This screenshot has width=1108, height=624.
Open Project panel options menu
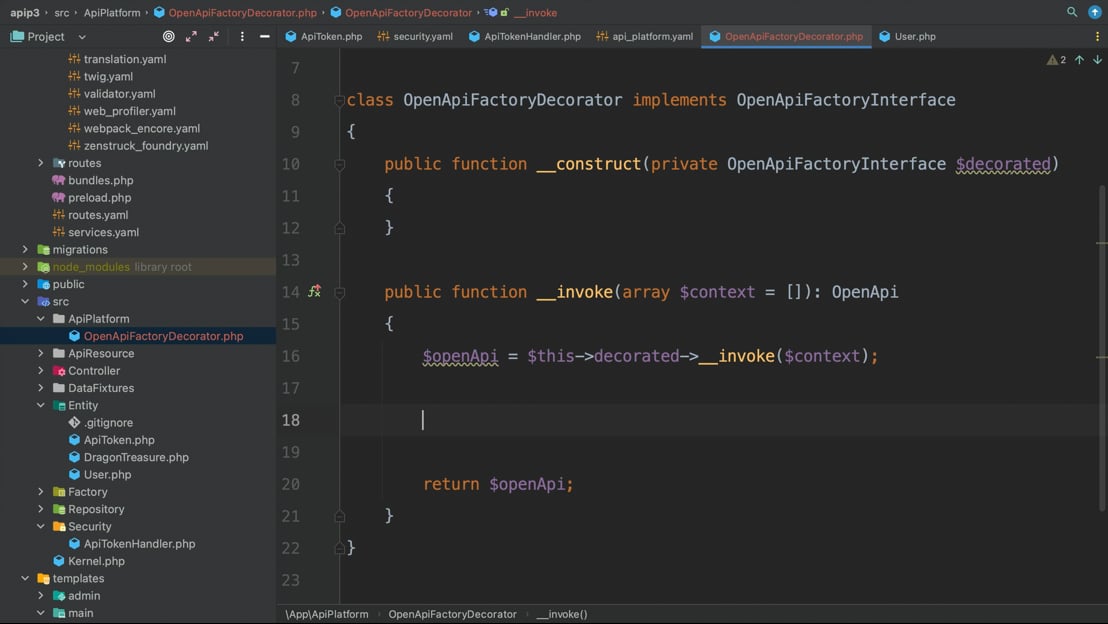coord(242,36)
